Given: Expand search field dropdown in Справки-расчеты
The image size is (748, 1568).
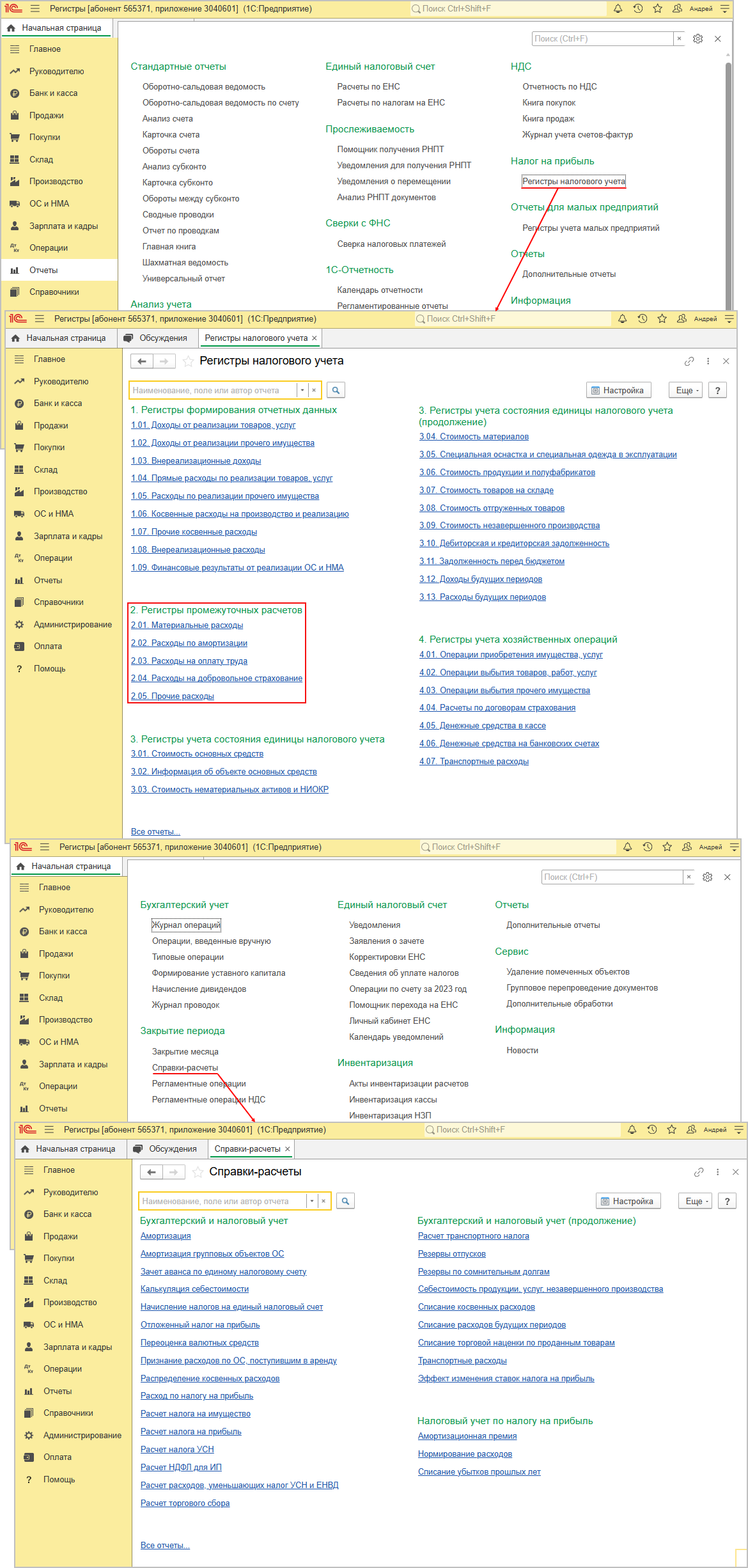Looking at the screenshot, I should (x=311, y=1201).
